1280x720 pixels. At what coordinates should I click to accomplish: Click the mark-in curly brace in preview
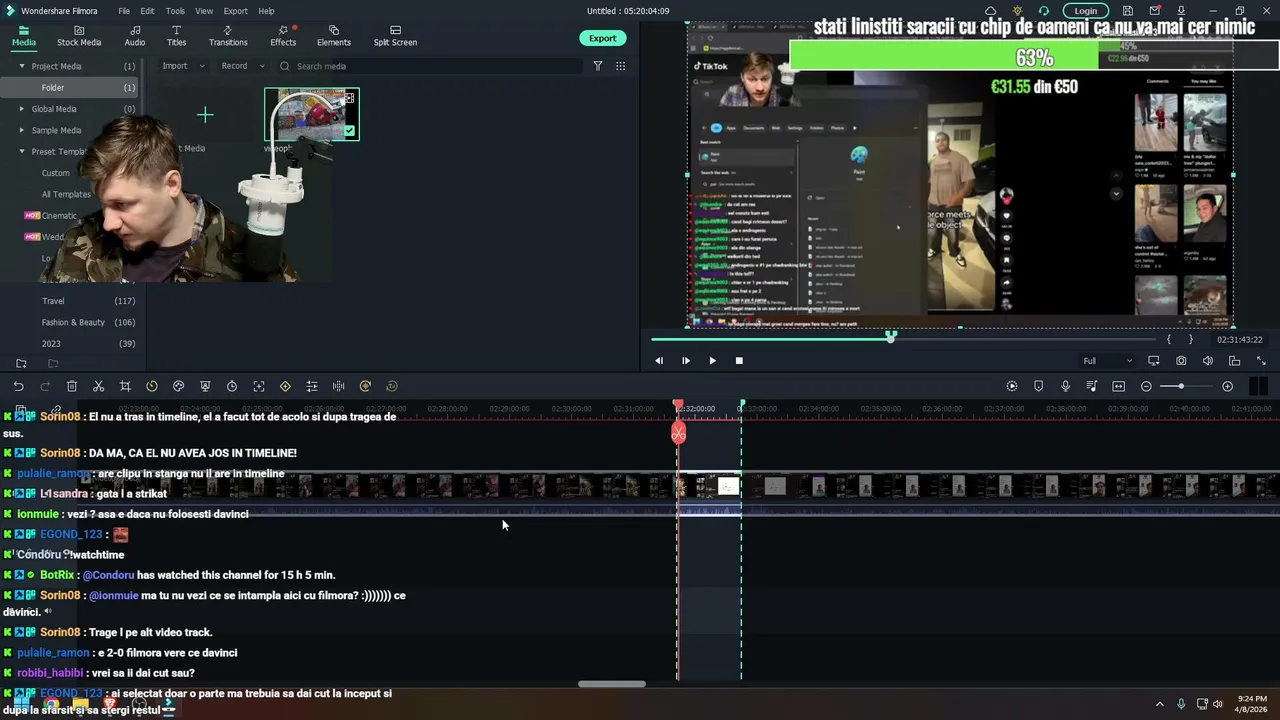tap(1168, 340)
